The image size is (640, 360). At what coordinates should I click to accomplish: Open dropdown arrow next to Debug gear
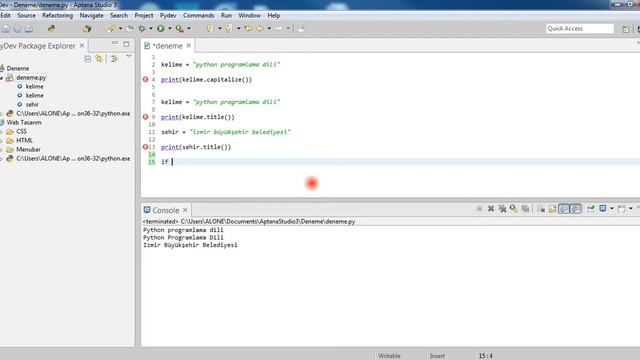tap(151, 29)
